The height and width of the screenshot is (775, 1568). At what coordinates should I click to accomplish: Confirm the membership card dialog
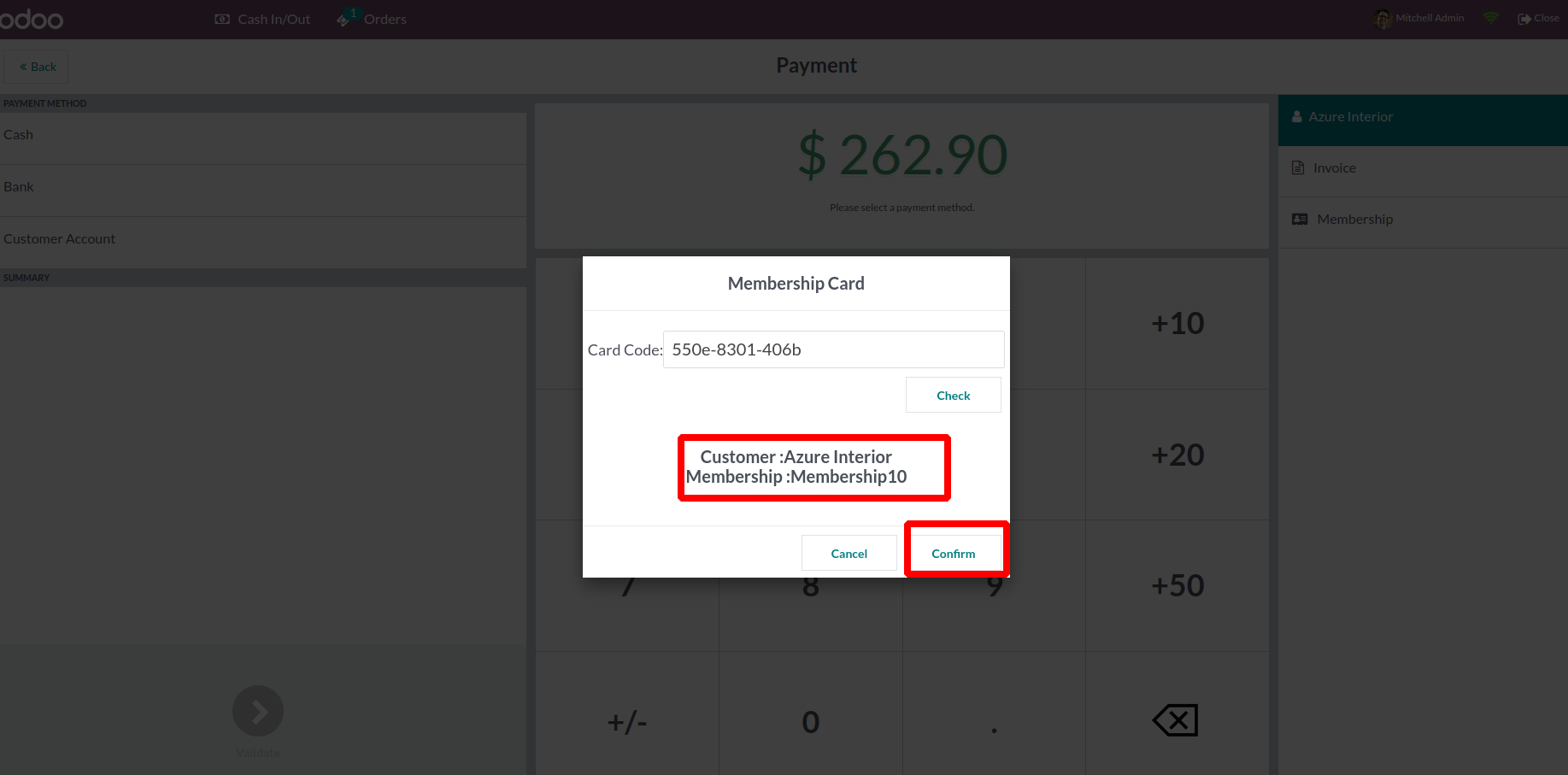[953, 554]
